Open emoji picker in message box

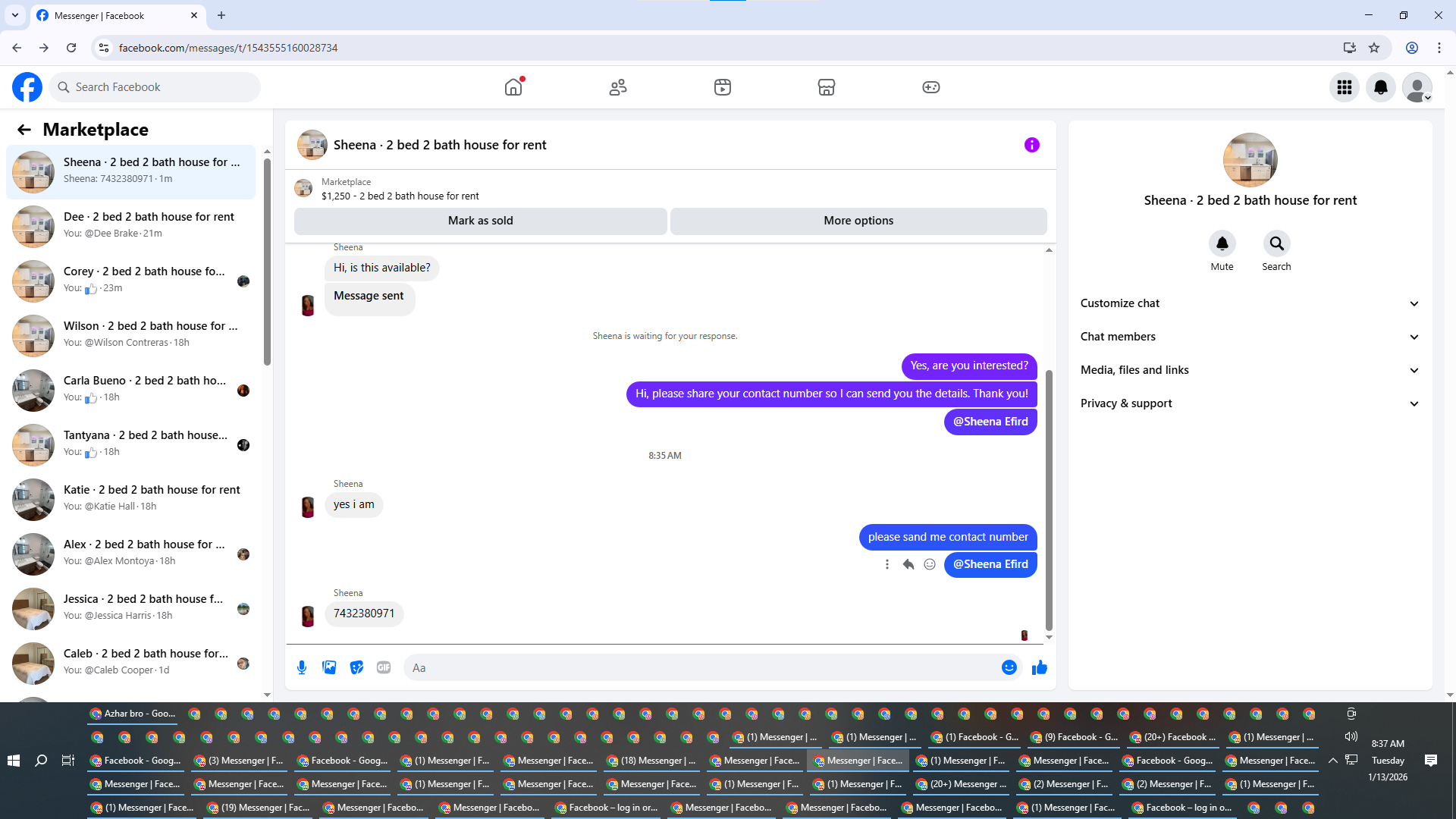click(1009, 667)
